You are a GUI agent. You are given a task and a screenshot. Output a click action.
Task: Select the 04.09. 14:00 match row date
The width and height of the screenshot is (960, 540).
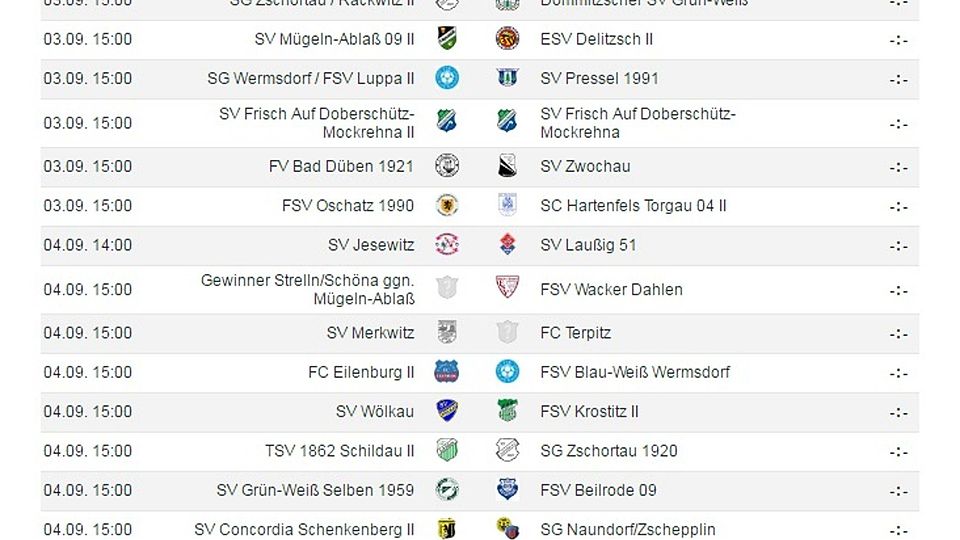click(88, 245)
